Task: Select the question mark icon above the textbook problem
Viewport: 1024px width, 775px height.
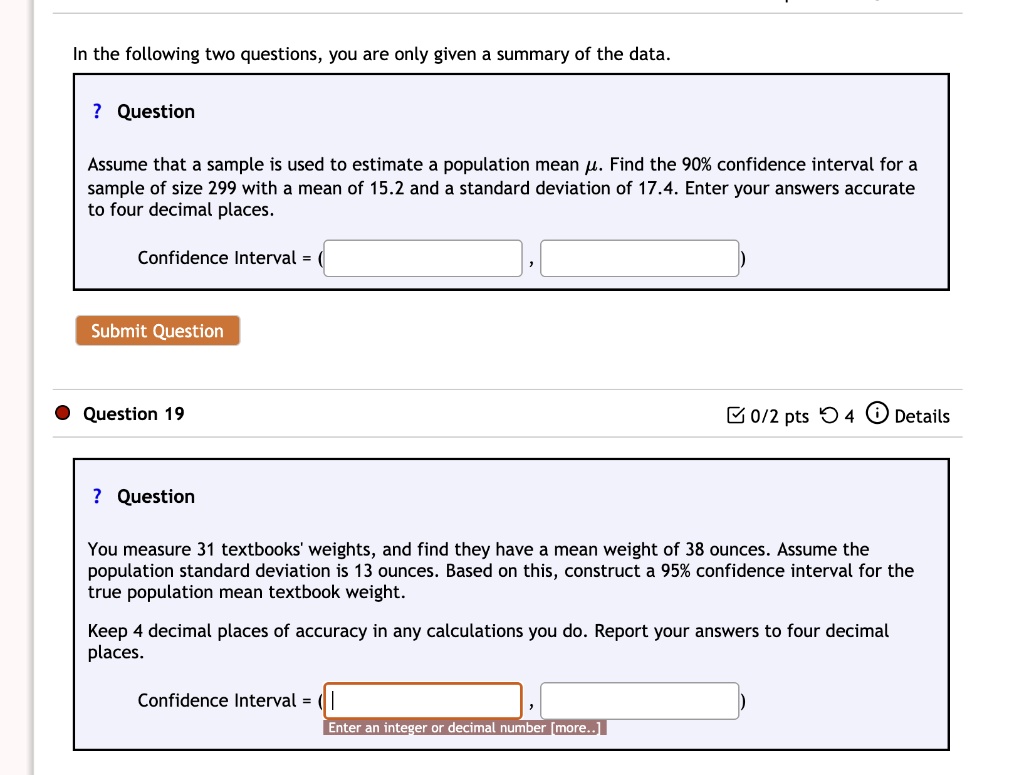Action: point(97,496)
